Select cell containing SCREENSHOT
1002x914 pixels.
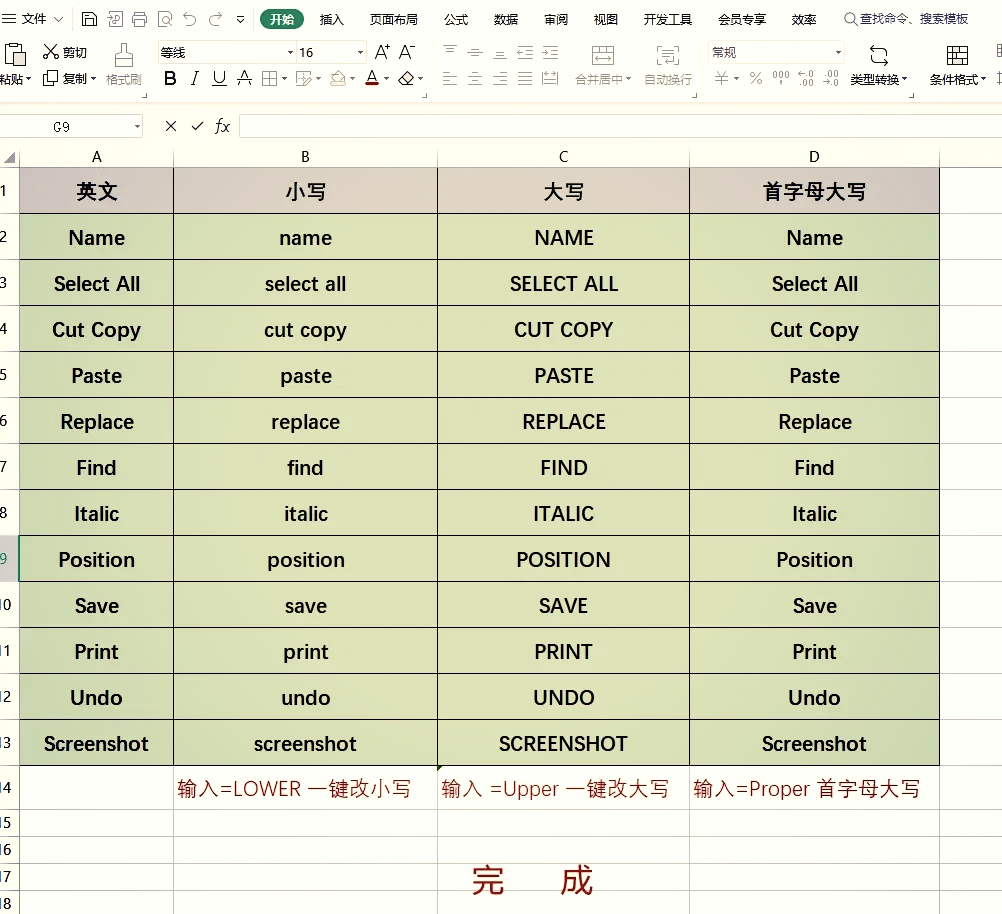564,743
